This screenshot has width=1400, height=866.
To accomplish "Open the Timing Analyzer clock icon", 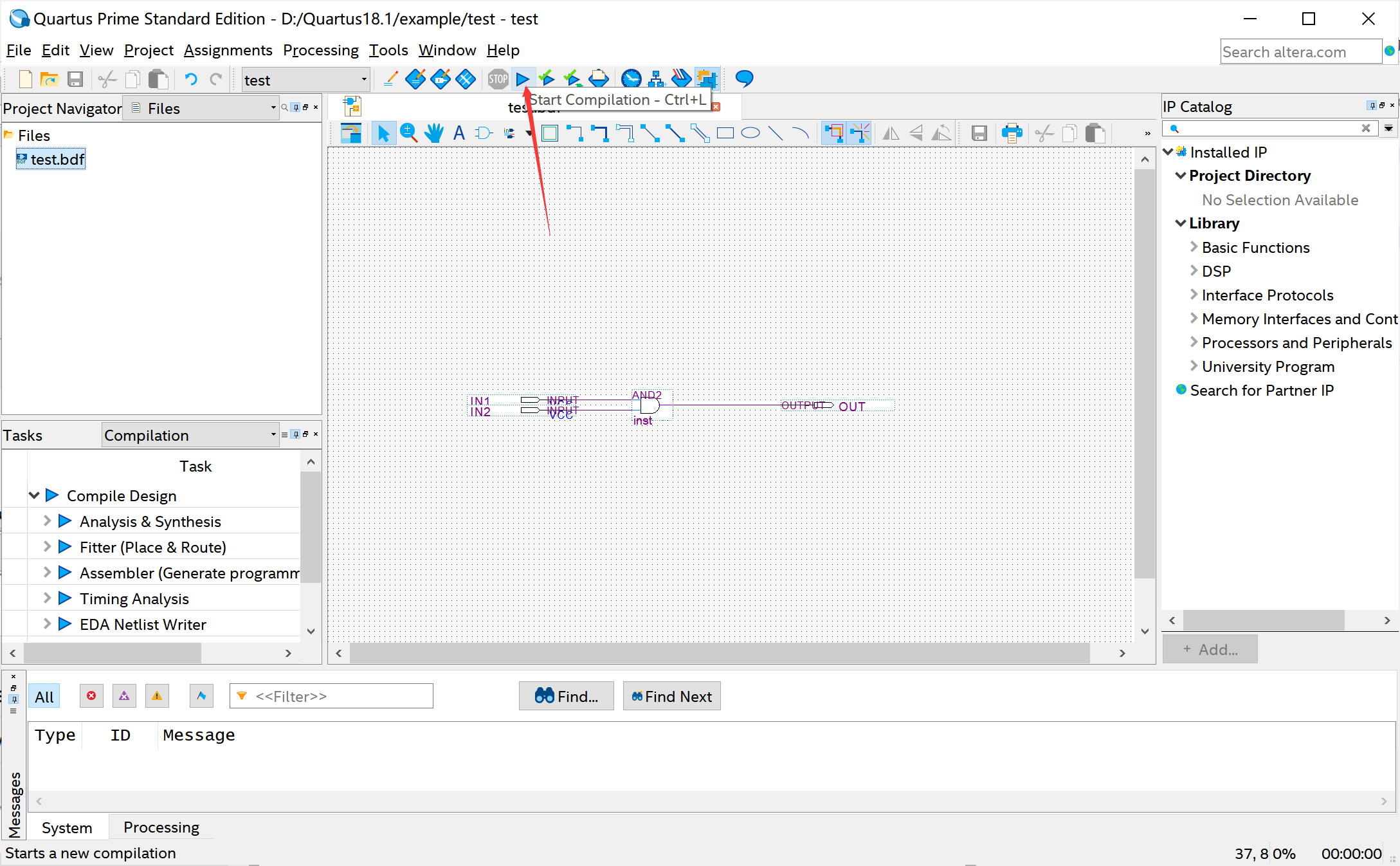I will [631, 79].
